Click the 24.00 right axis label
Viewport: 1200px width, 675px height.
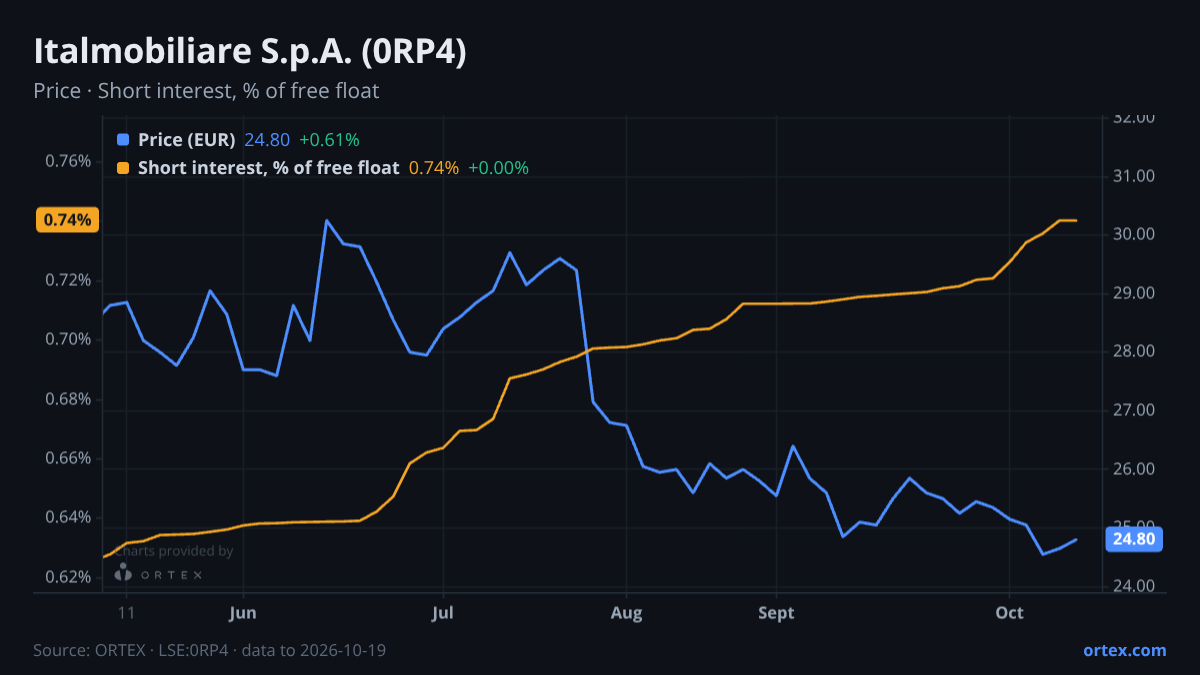1134,586
